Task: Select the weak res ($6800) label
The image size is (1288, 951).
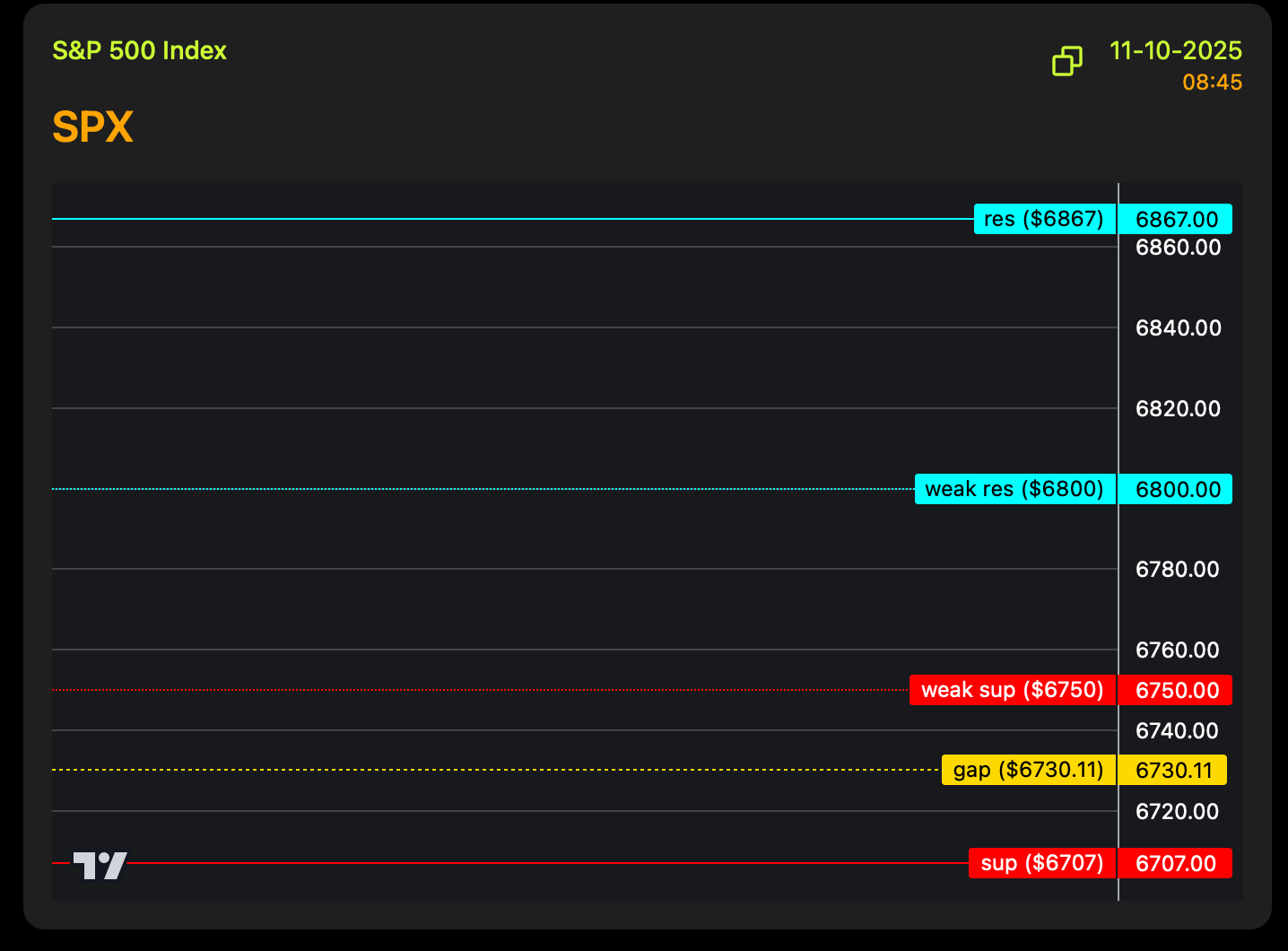Action: point(1014,489)
